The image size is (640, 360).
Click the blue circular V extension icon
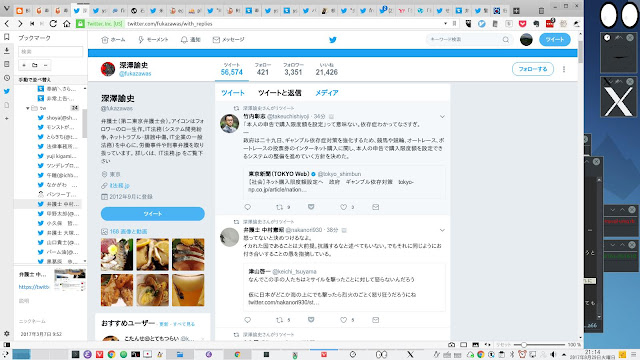coord(482,24)
